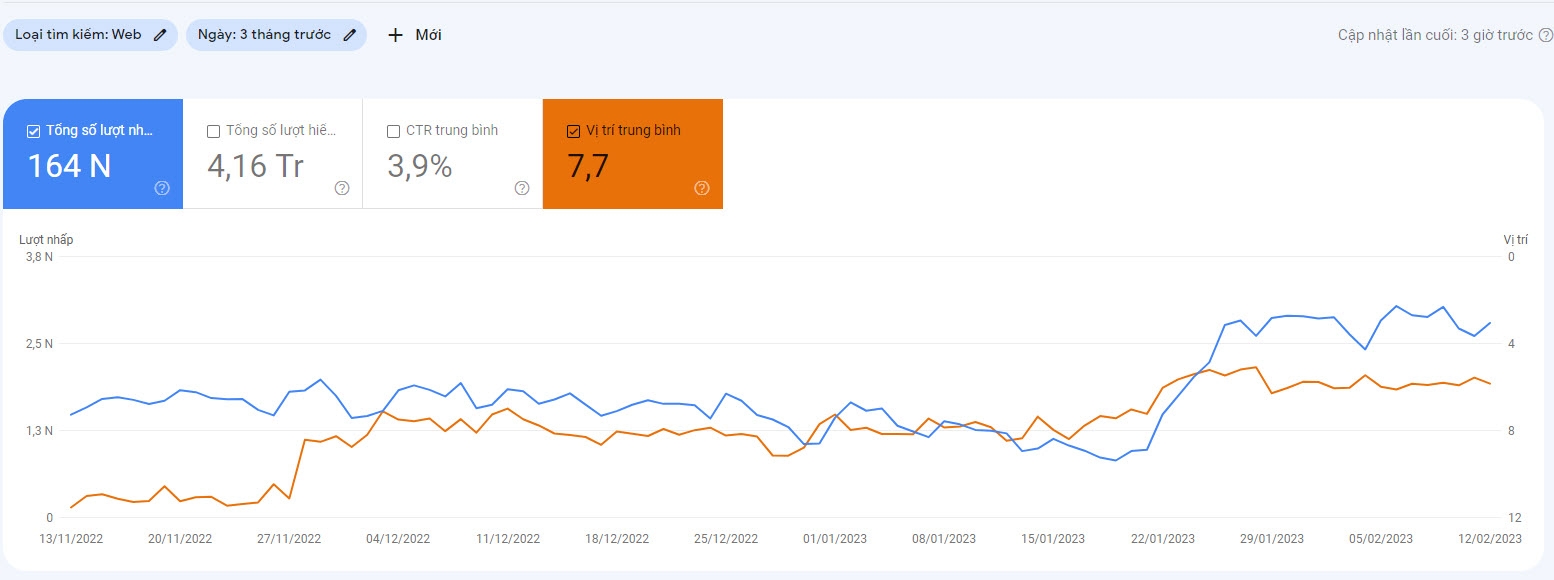Screen dimensions: 1554x580
Task: Click the 1,3 N left axis value
Action: pos(41,431)
